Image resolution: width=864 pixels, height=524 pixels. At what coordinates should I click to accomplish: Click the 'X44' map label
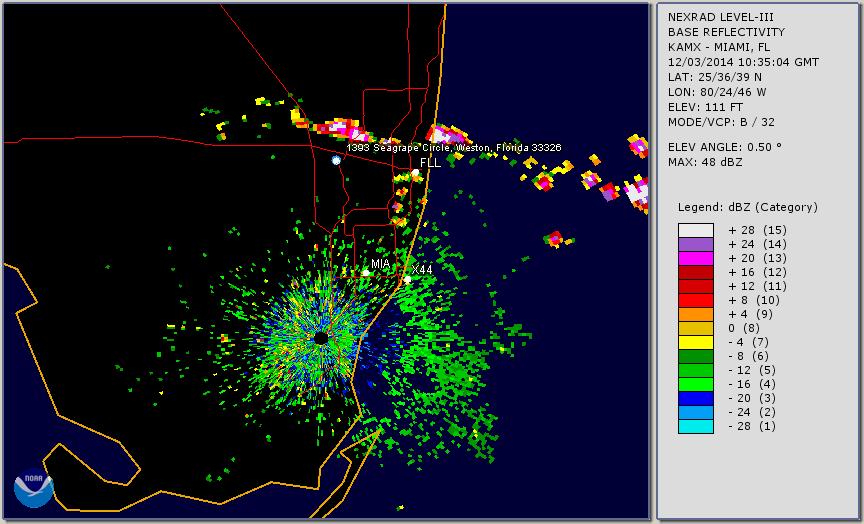click(x=422, y=270)
